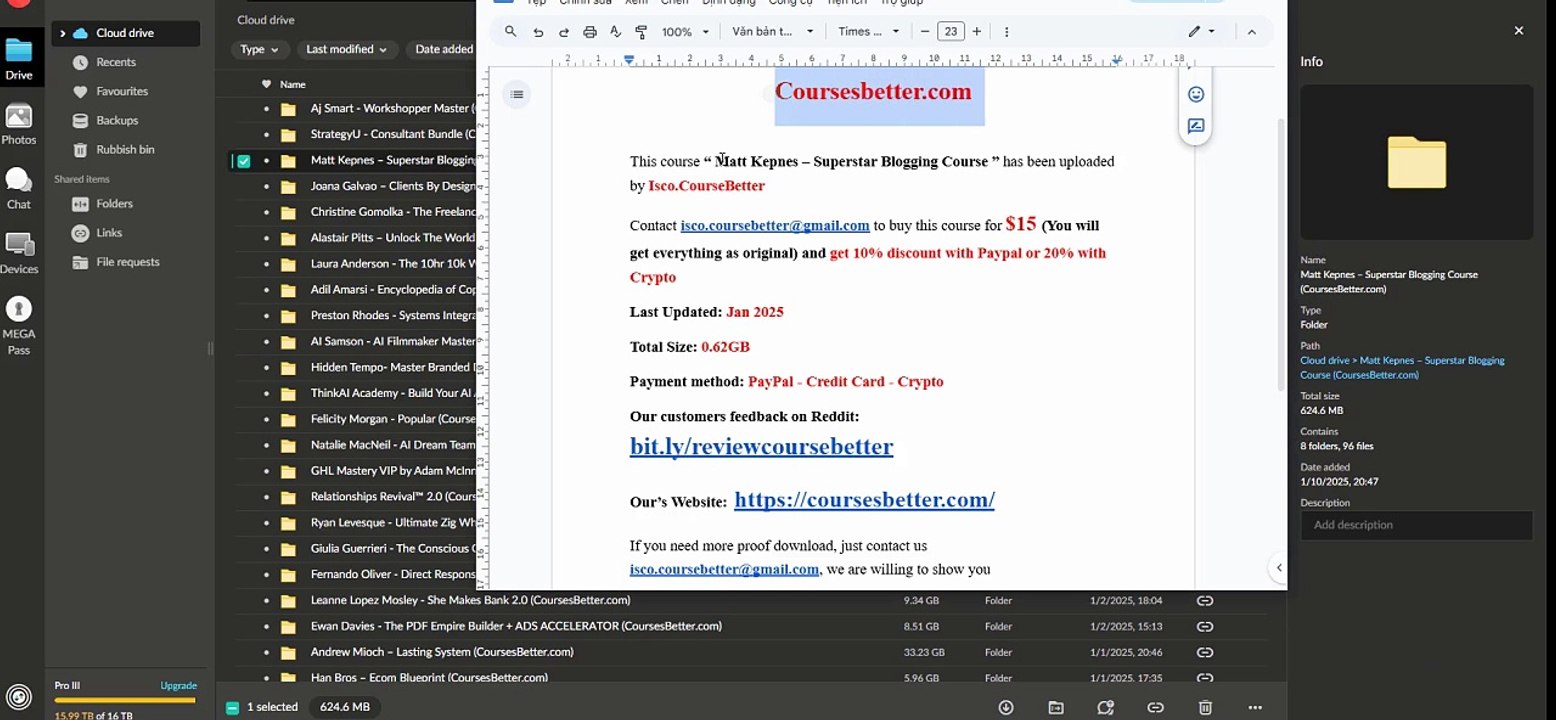Image resolution: width=1556 pixels, height=720 pixels.
Task: Collapse the document menus with the chevron
Action: click(1251, 32)
